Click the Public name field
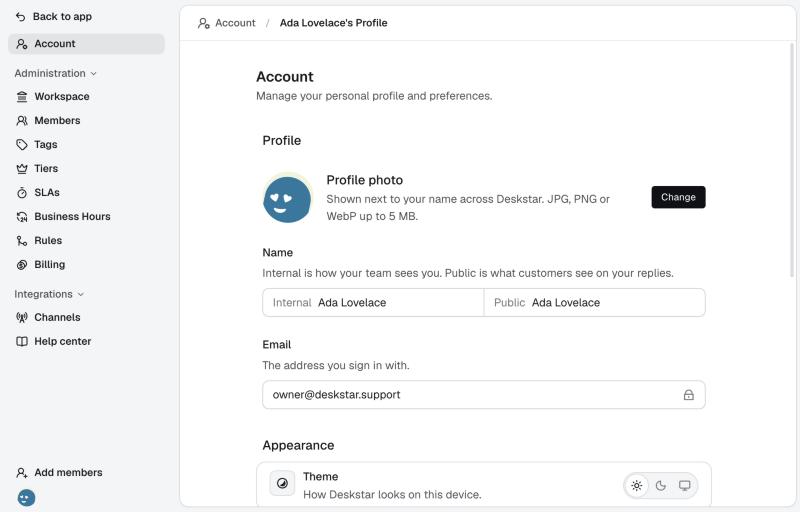 click(x=594, y=302)
